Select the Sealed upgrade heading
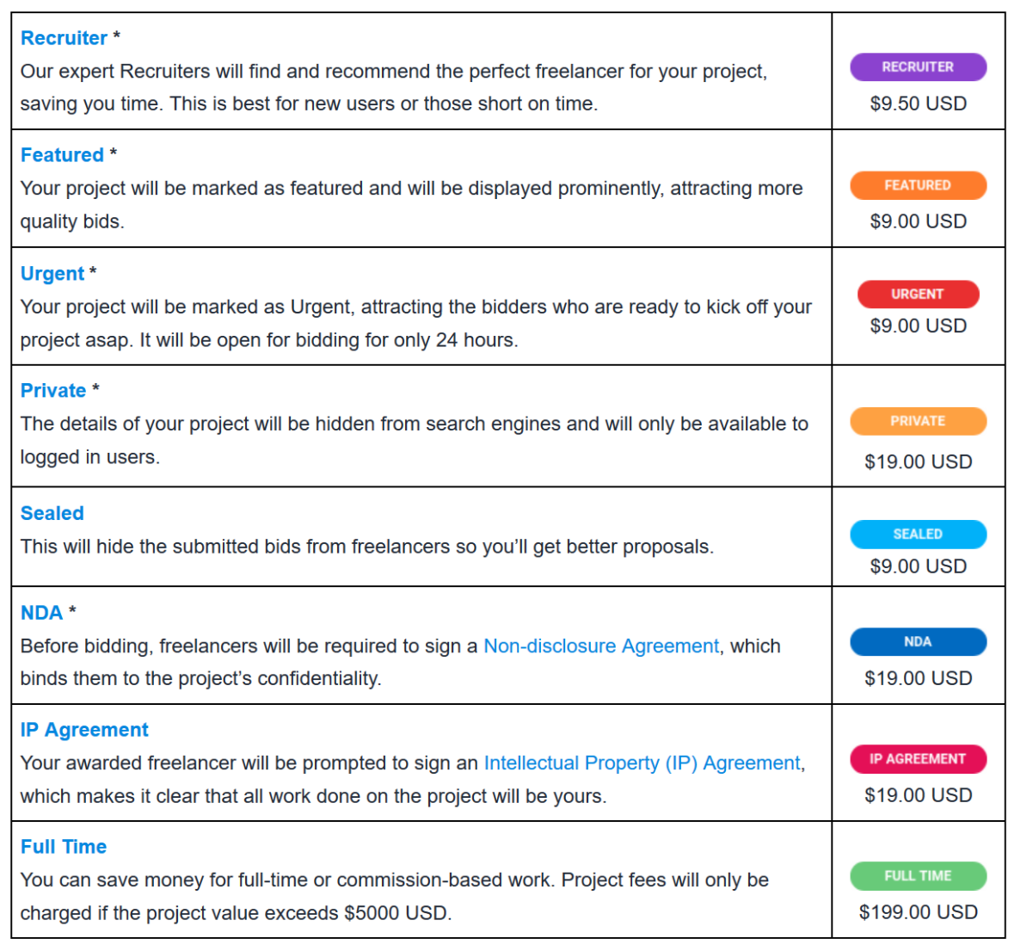The height and width of the screenshot is (952, 1017). pyautogui.click(x=52, y=513)
